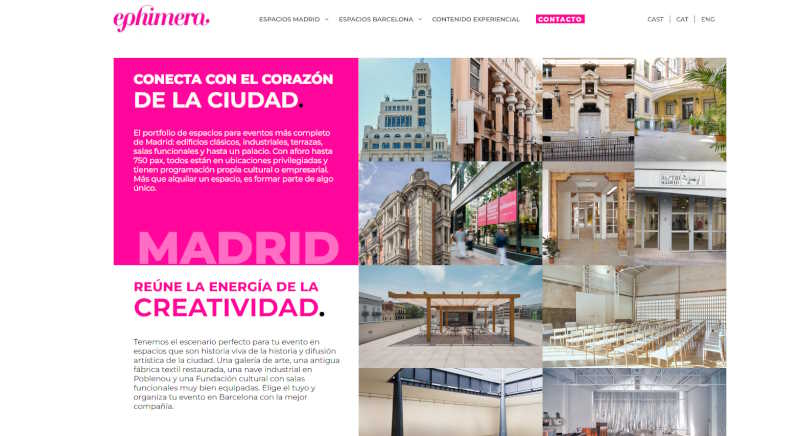Expand the Espacios Madrid dropdown arrow
The height and width of the screenshot is (436, 800).
click(327, 19)
